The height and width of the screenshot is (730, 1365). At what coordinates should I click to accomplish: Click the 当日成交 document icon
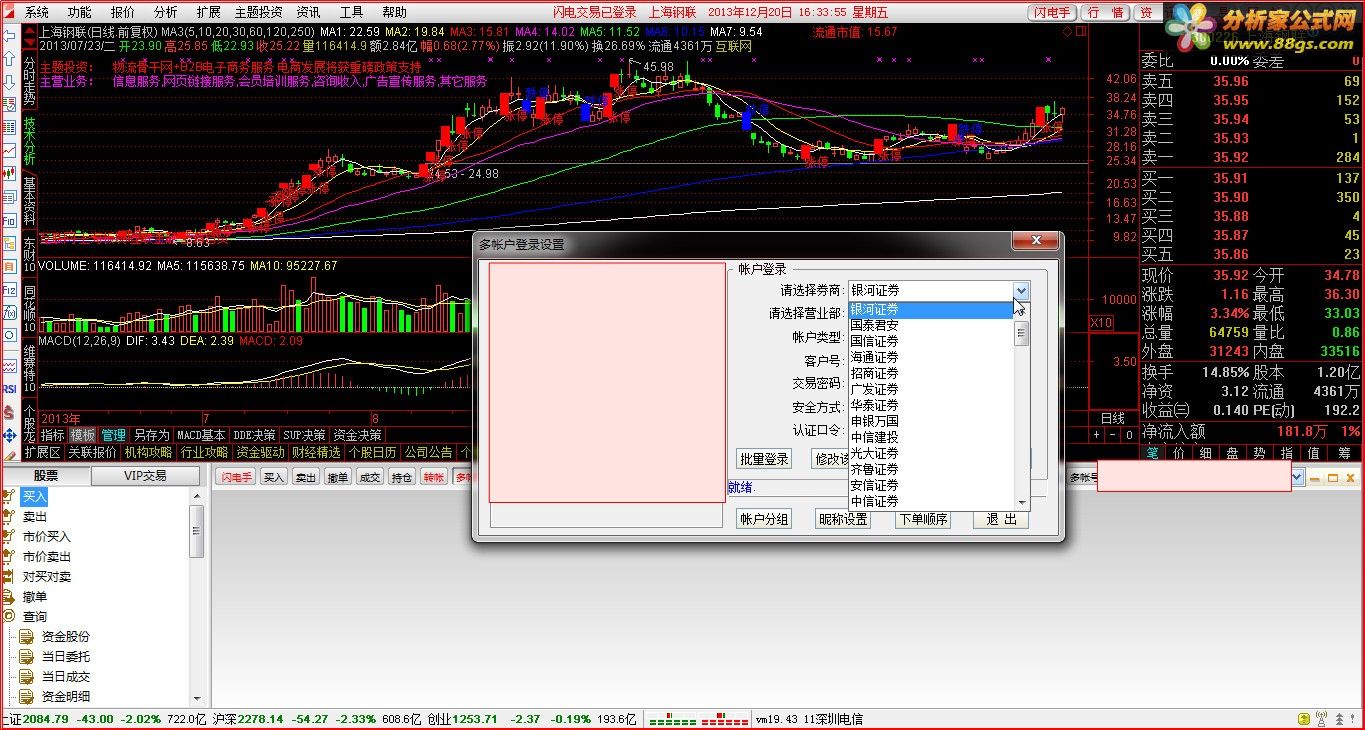(27, 676)
